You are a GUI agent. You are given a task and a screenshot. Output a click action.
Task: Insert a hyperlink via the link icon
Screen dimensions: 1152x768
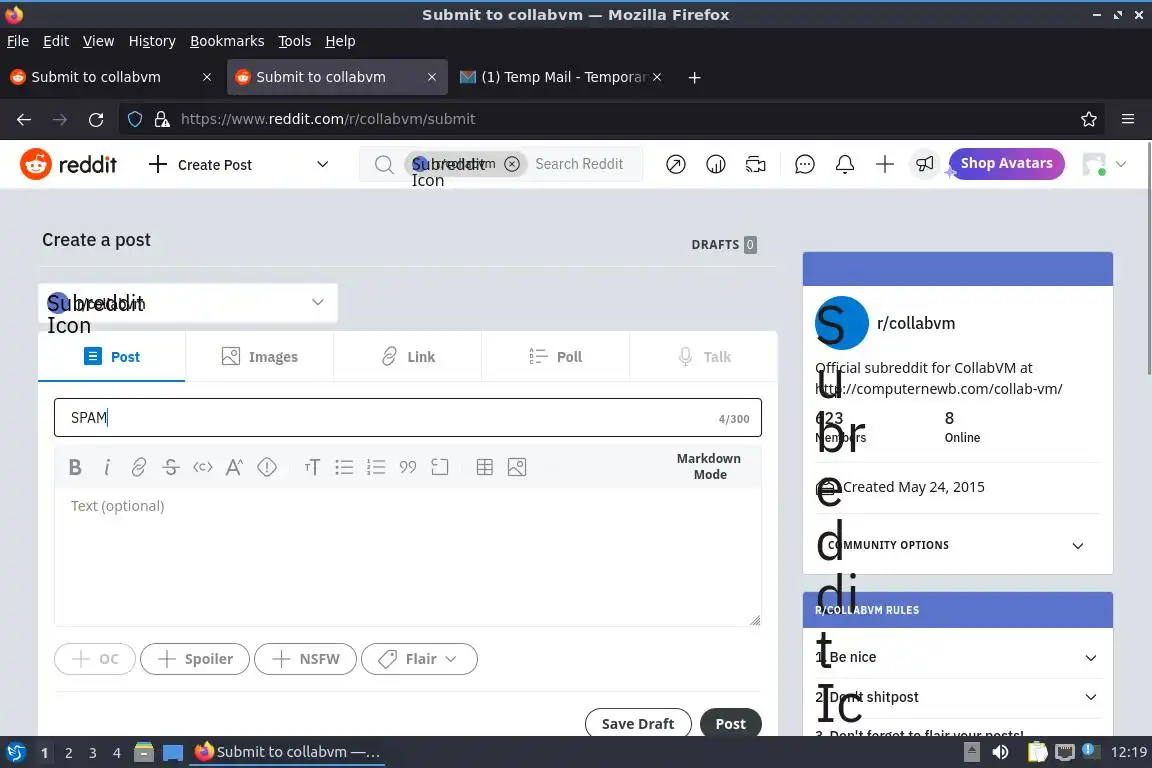pyautogui.click(x=139, y=467)
